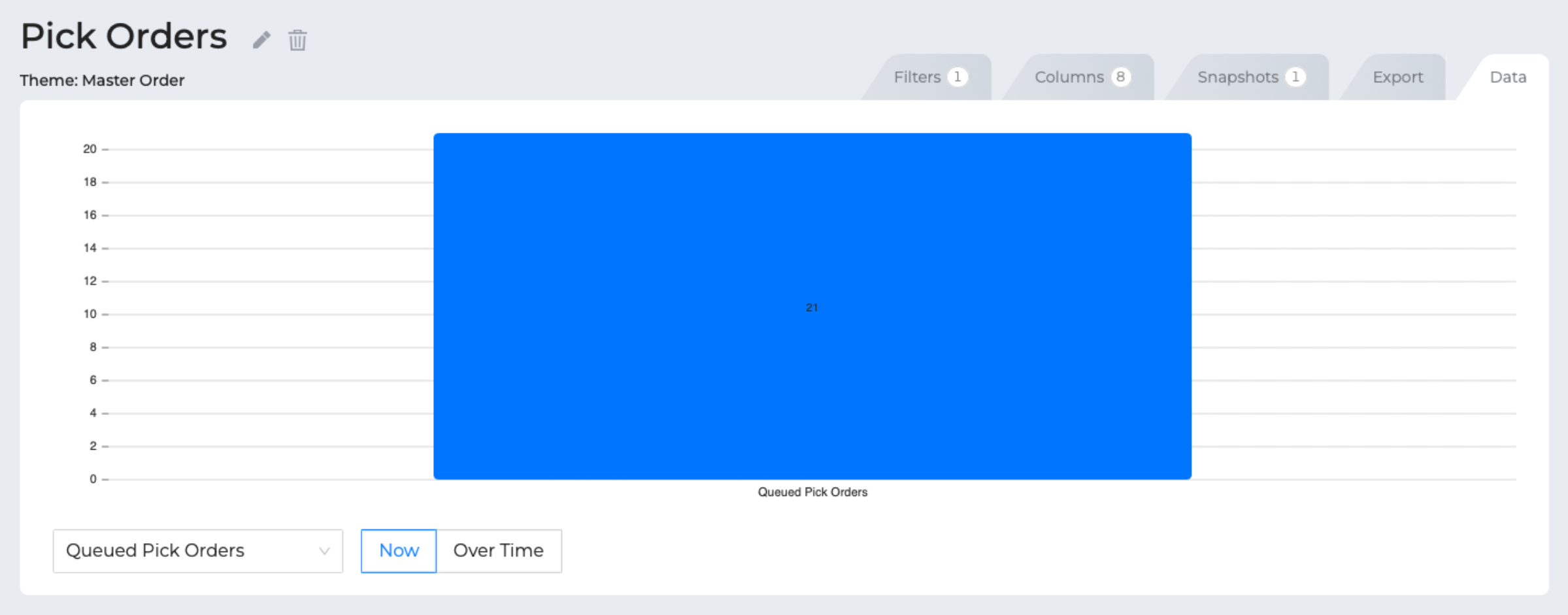
Task: Click the Queued Pick Orders axis label
Action: pos(812,492)
